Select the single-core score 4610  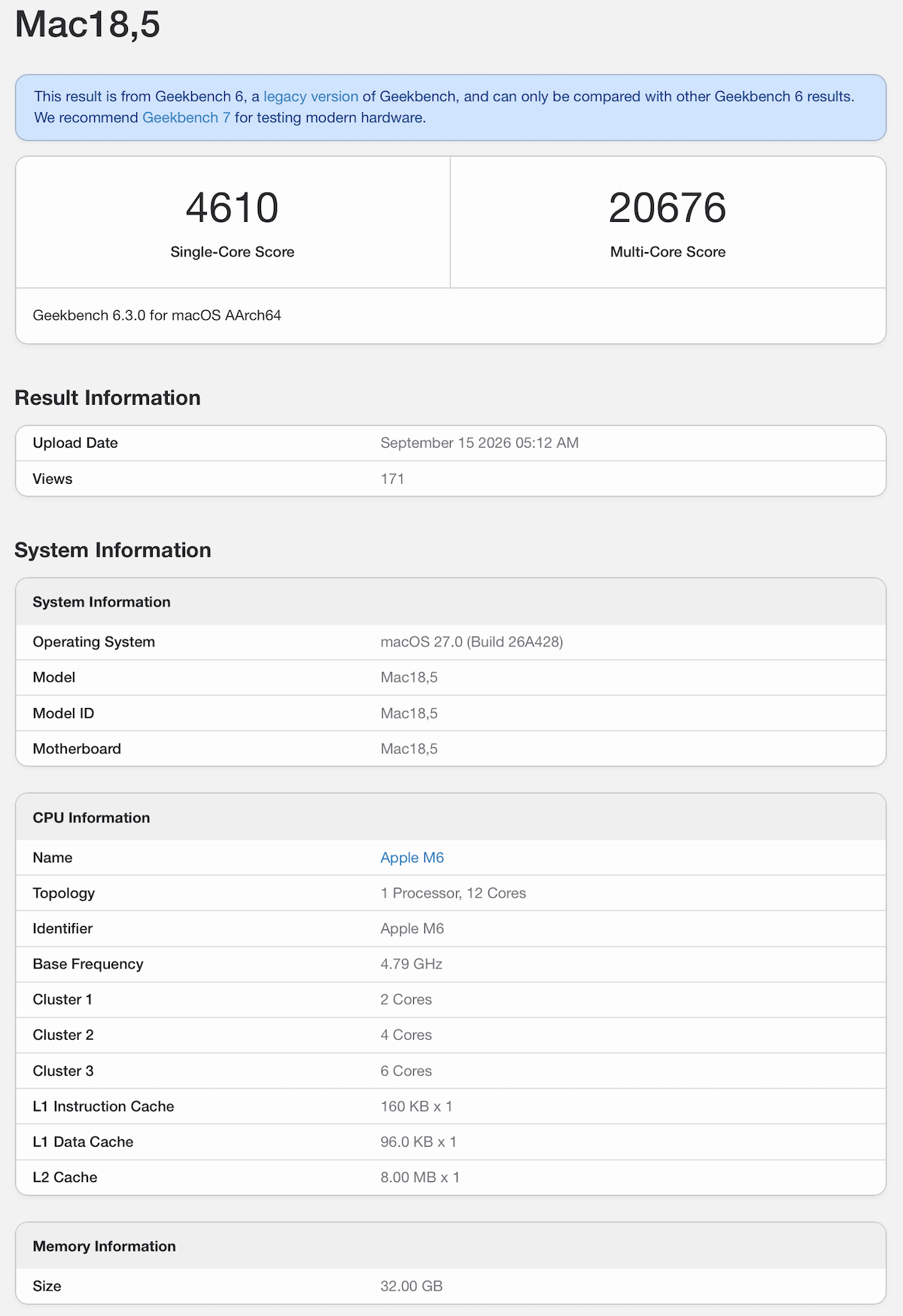point(232,208)
